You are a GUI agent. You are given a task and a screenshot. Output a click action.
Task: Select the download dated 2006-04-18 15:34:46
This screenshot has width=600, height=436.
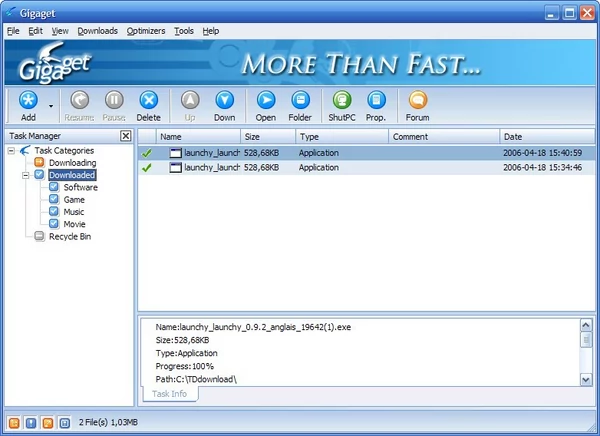pyautogui.click(x=367, y=168)
